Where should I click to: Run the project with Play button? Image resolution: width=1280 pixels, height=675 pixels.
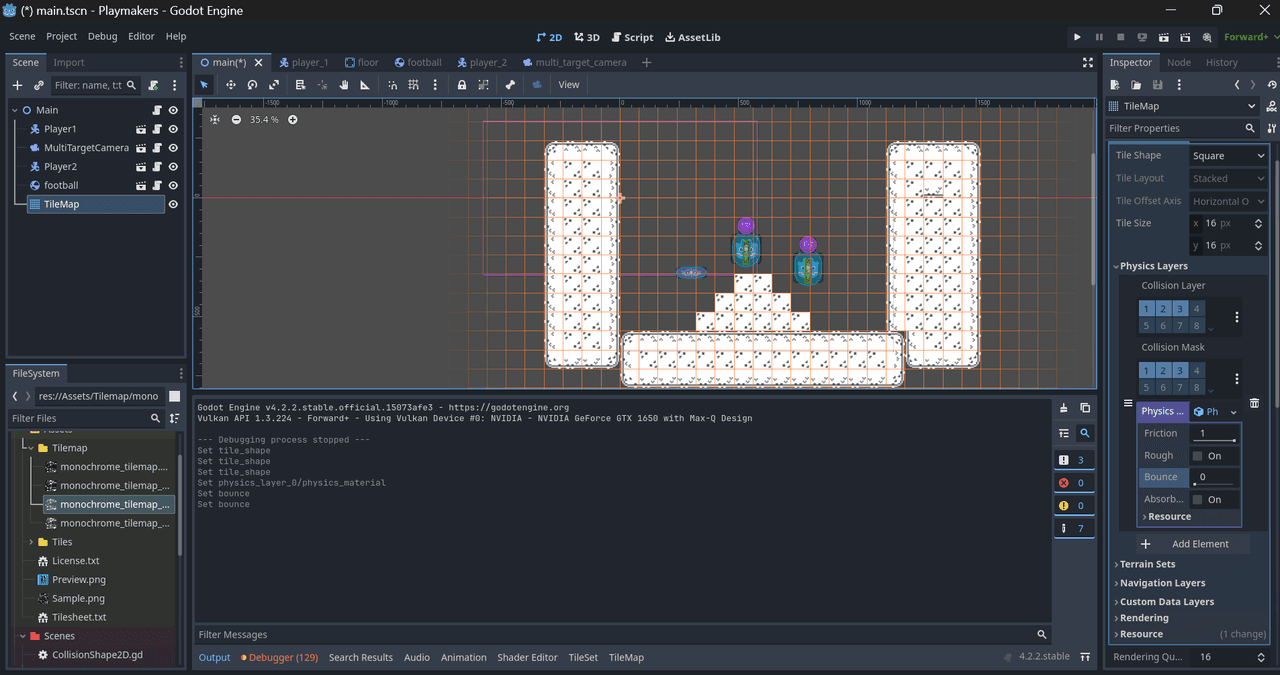tap(1077, 37)
